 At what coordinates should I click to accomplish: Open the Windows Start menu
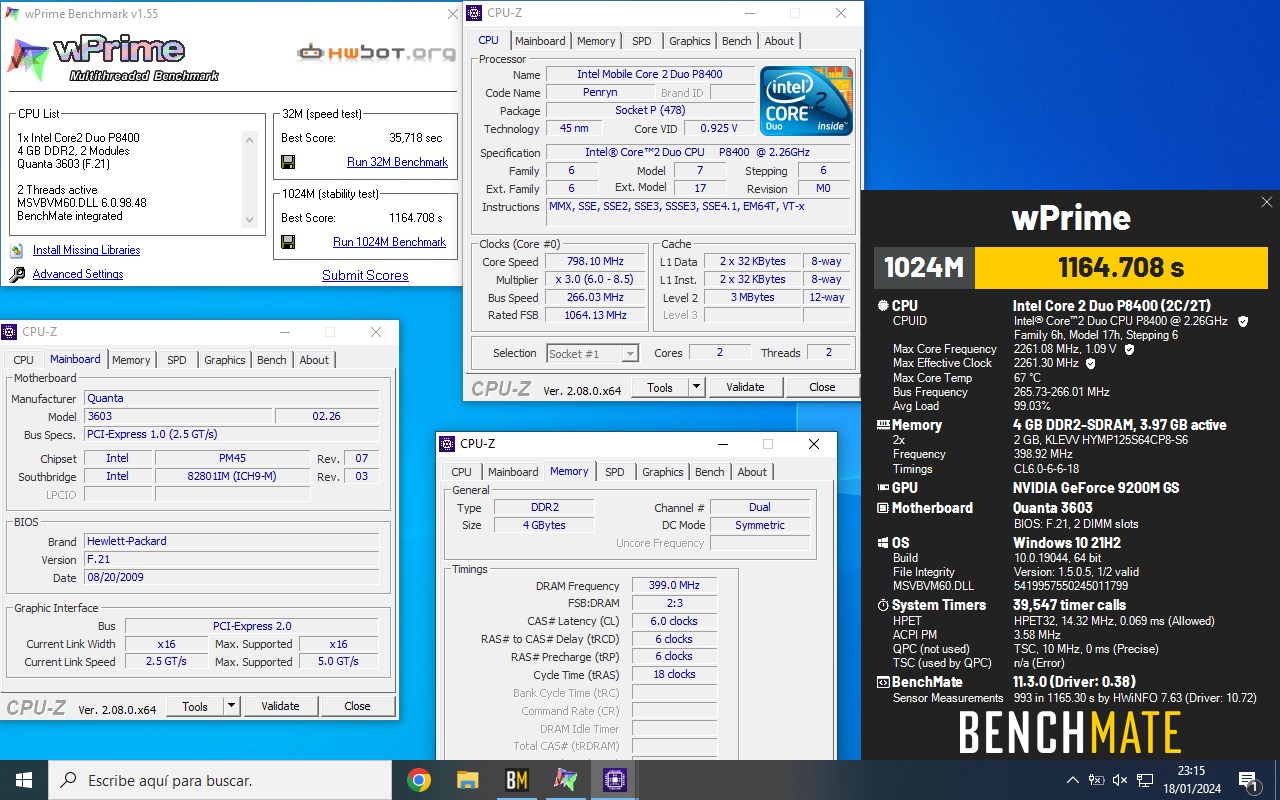24,780
